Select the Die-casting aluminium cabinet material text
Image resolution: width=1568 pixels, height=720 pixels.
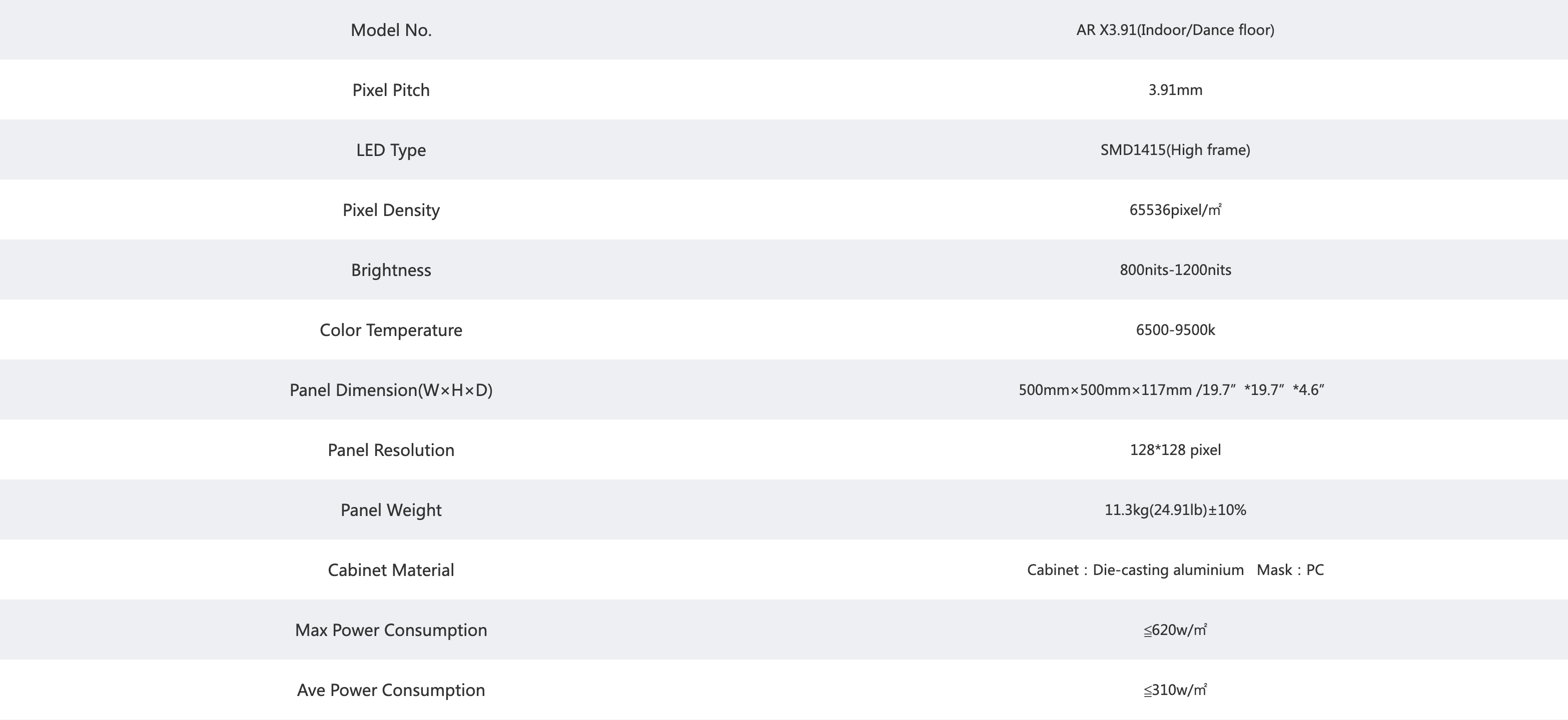pos(1168,570)
